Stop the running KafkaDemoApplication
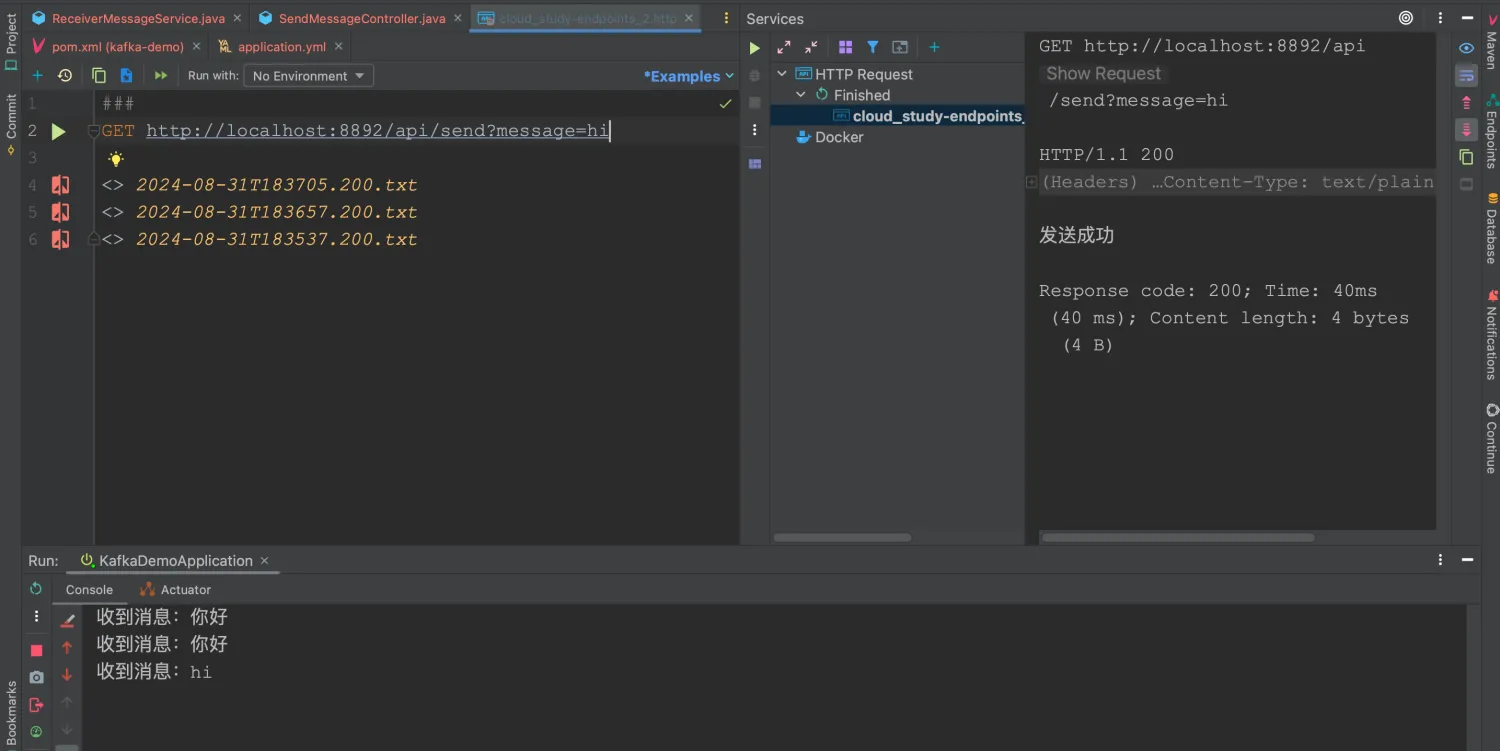Image resolution: width=1500 pixels, height=751 pixels. (37, 650)
